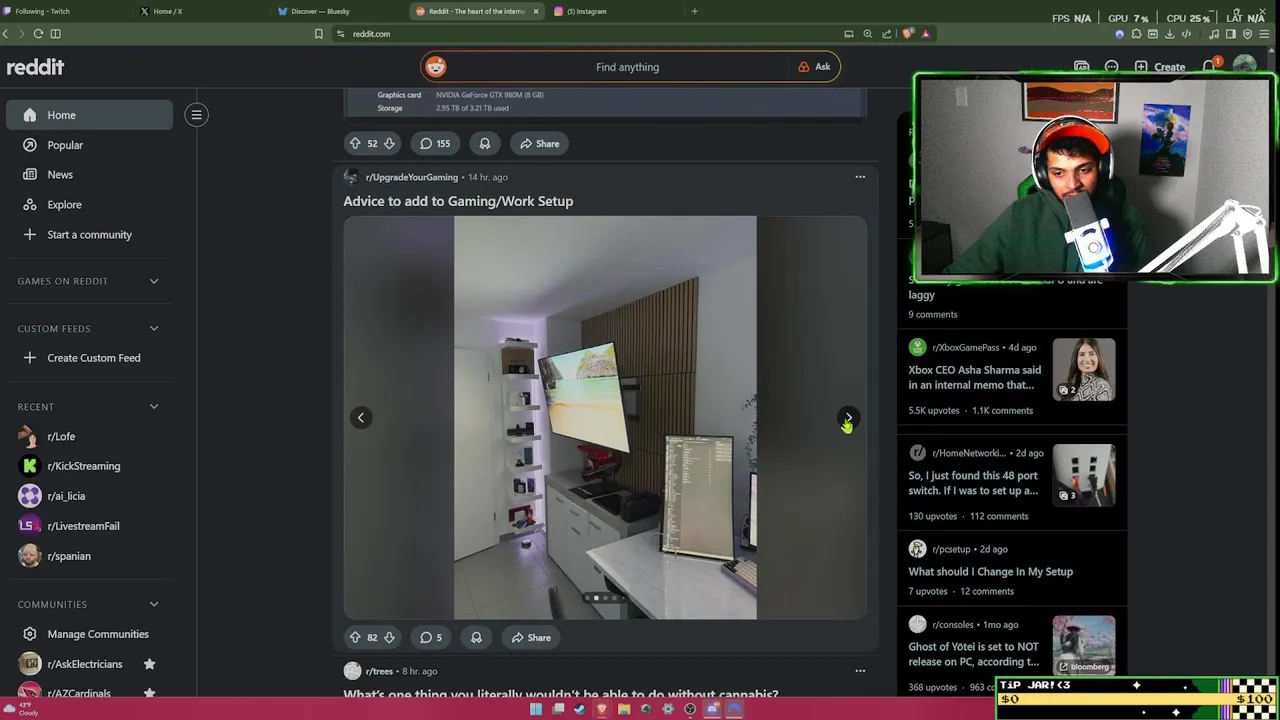This screenshot has width=1280, height=720.
Task: Close the Reddit browser tab
Action: click(536, 11)
